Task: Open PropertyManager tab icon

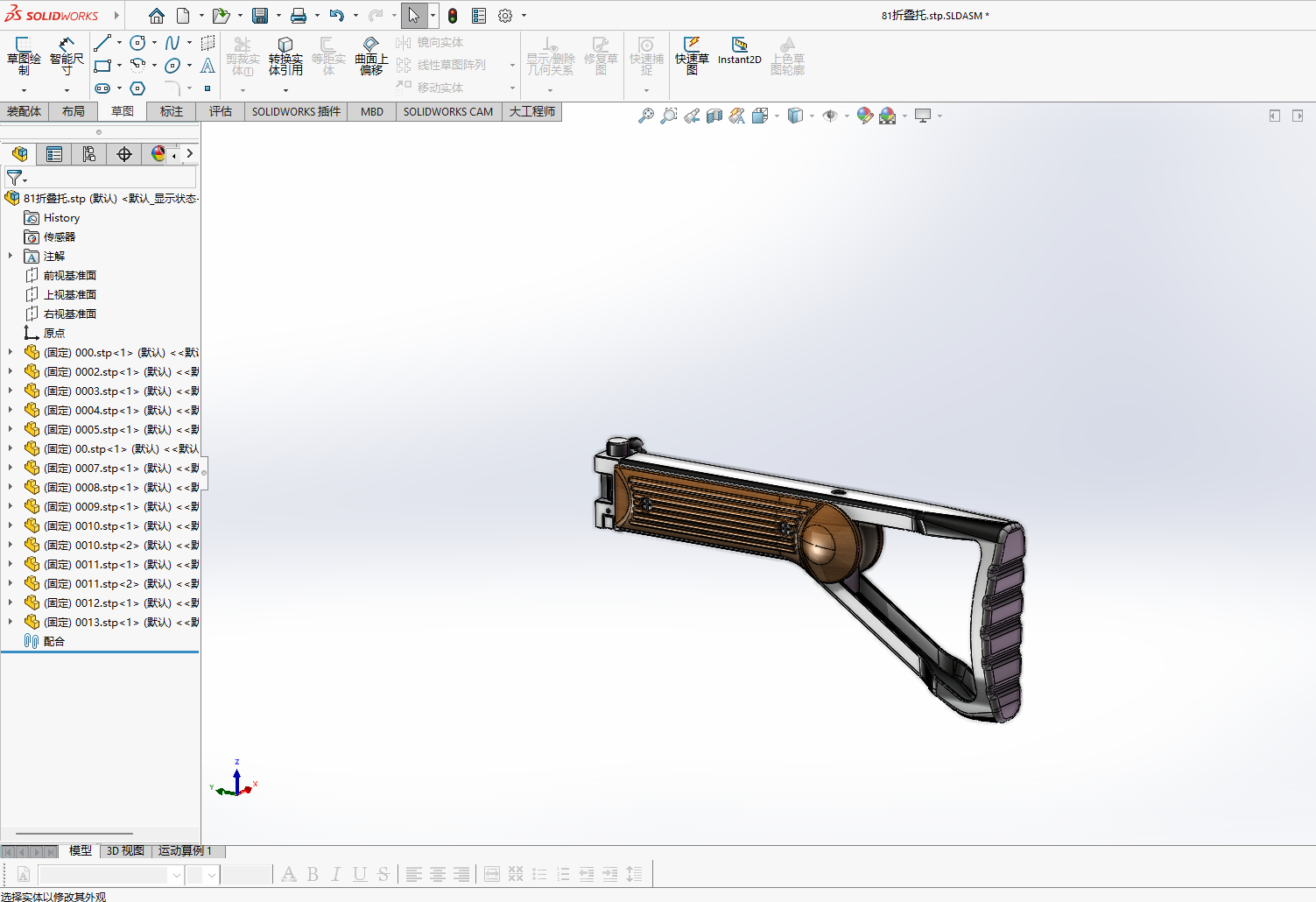Action: (x=54, y=154)
